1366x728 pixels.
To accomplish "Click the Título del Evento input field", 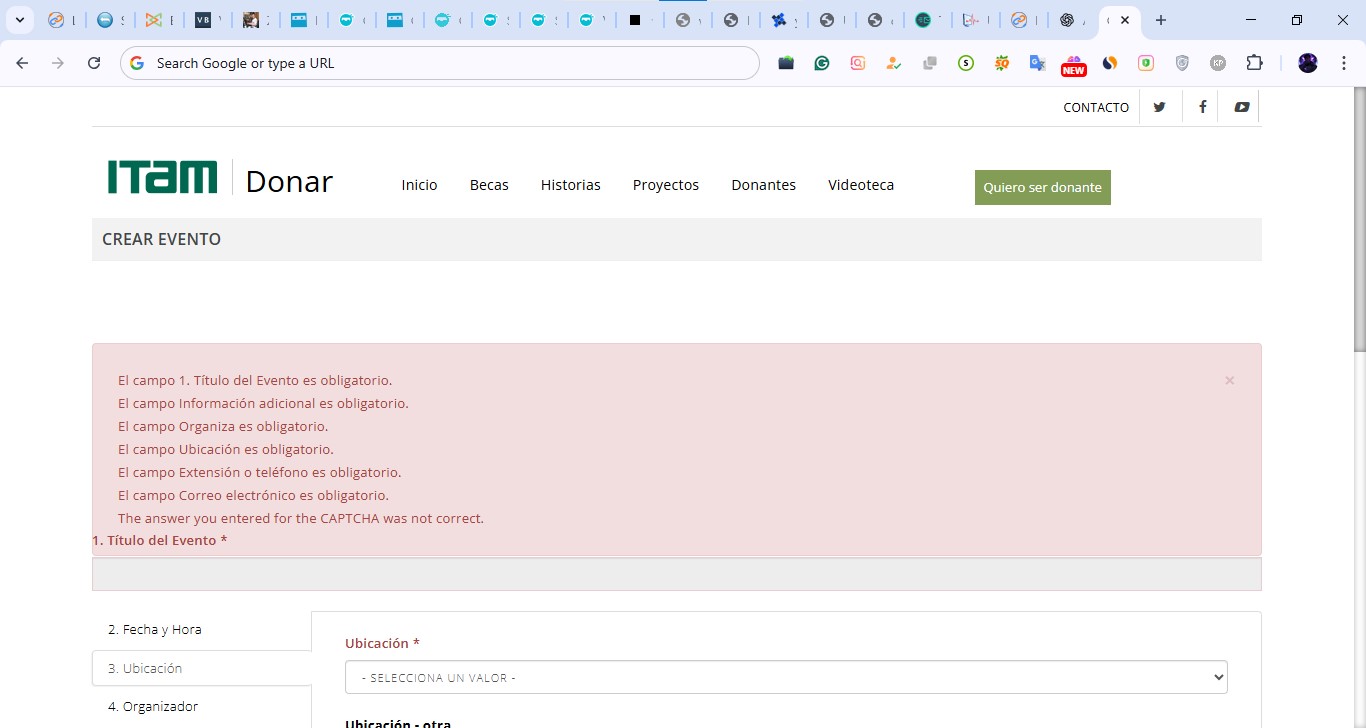I will 676,574.
